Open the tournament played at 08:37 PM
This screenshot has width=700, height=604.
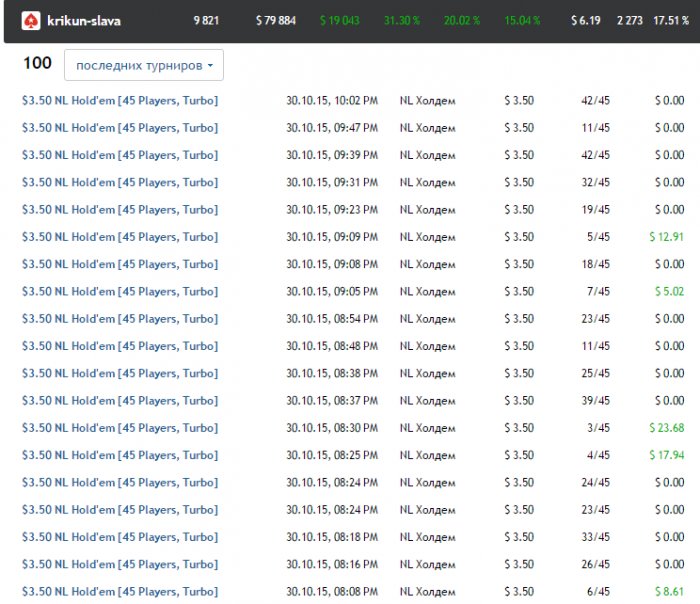[x=120, y=400]
